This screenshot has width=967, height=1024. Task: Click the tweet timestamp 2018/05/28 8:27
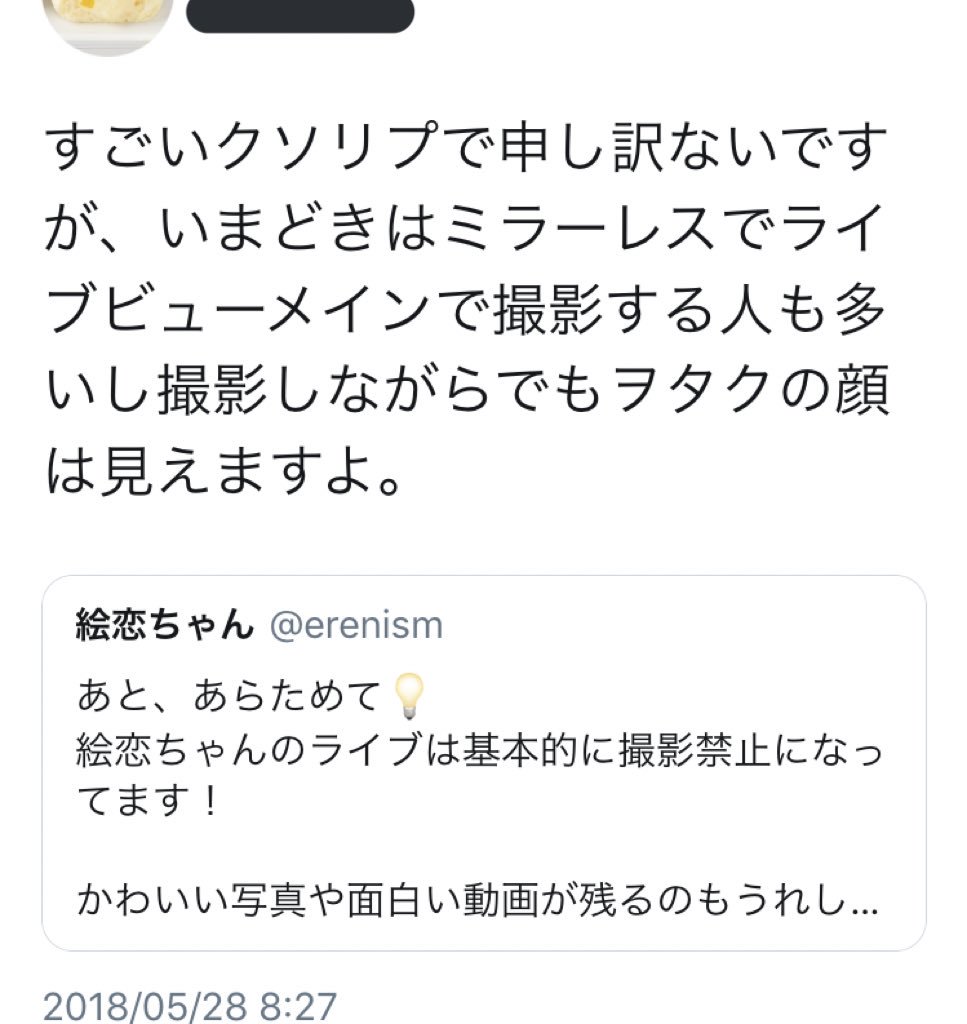[190, 1005]
